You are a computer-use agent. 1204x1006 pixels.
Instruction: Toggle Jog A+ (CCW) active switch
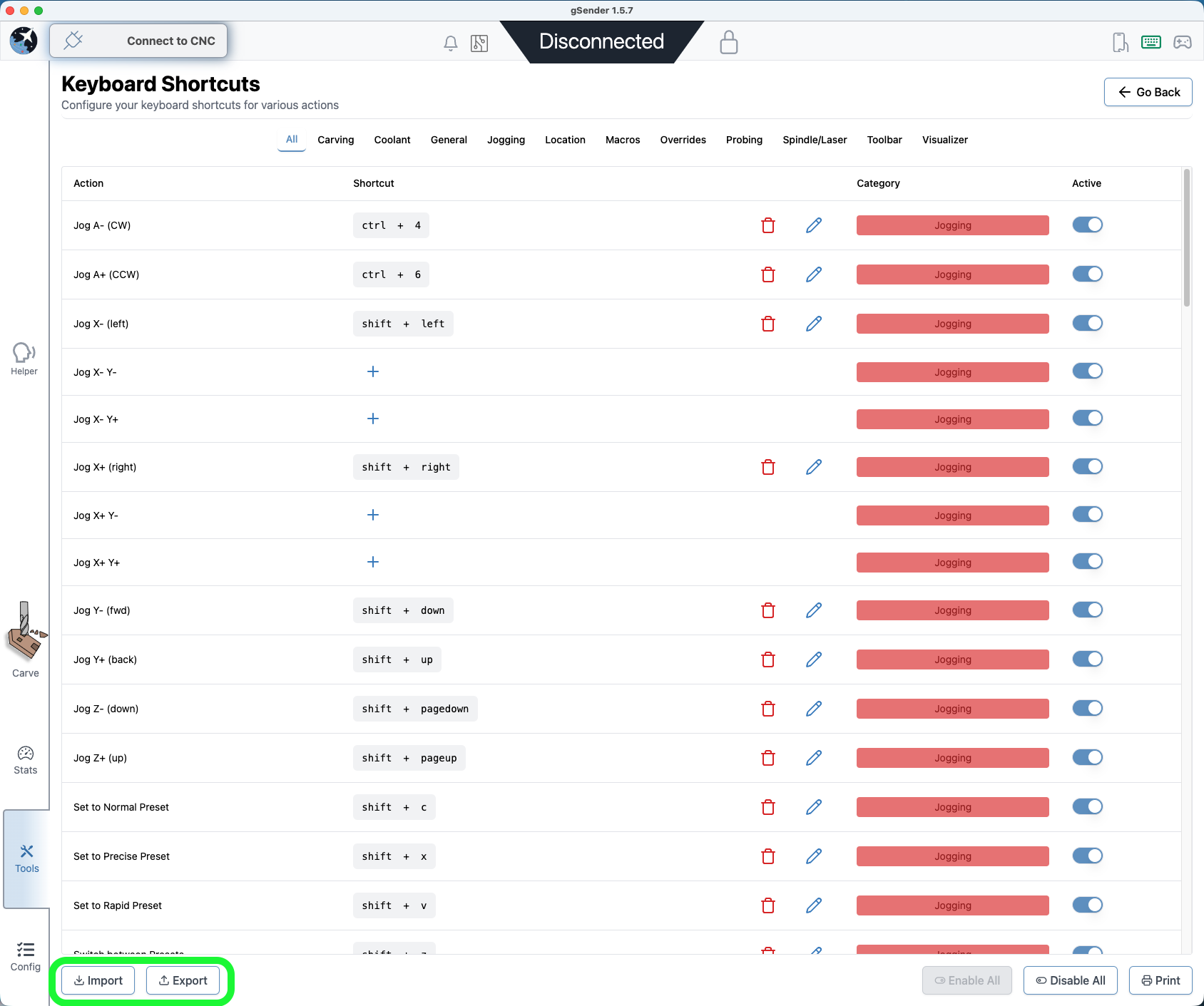[1087, 274]
